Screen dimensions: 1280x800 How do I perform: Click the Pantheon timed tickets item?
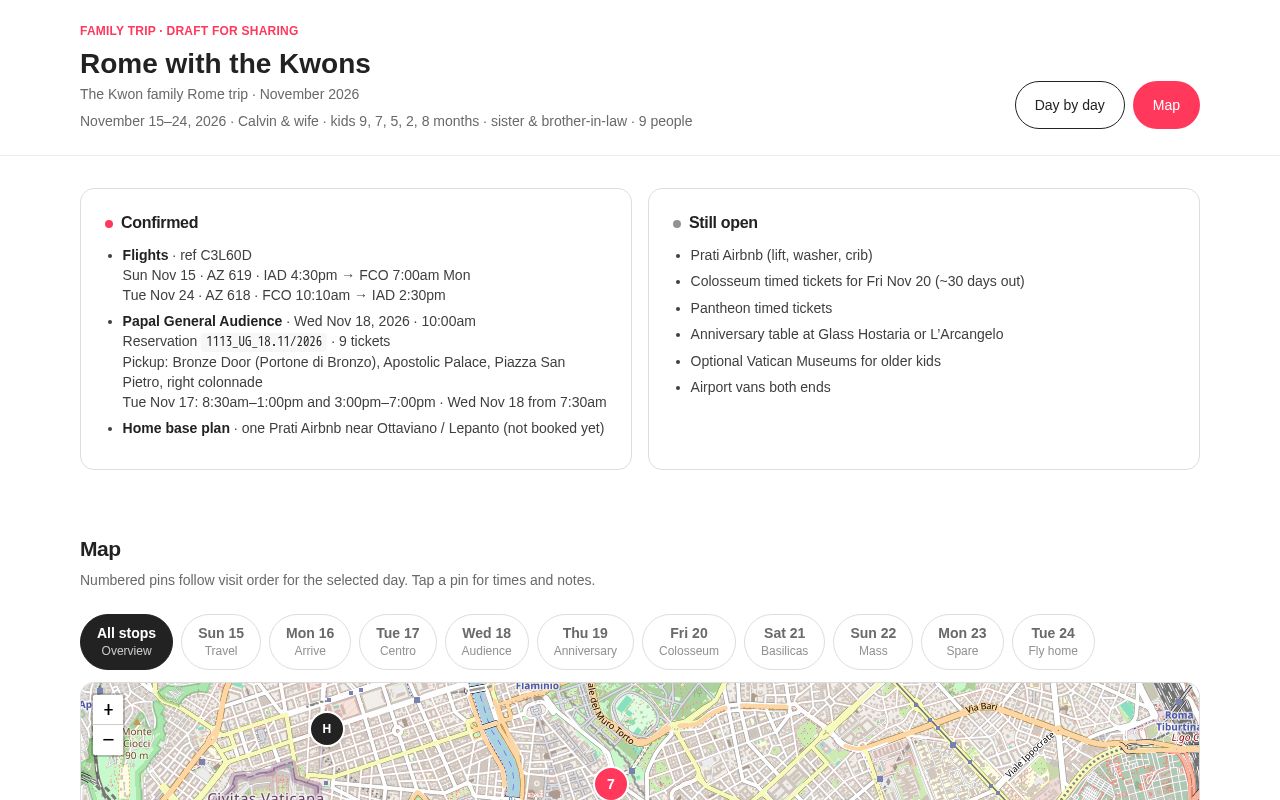pos(761,308)
